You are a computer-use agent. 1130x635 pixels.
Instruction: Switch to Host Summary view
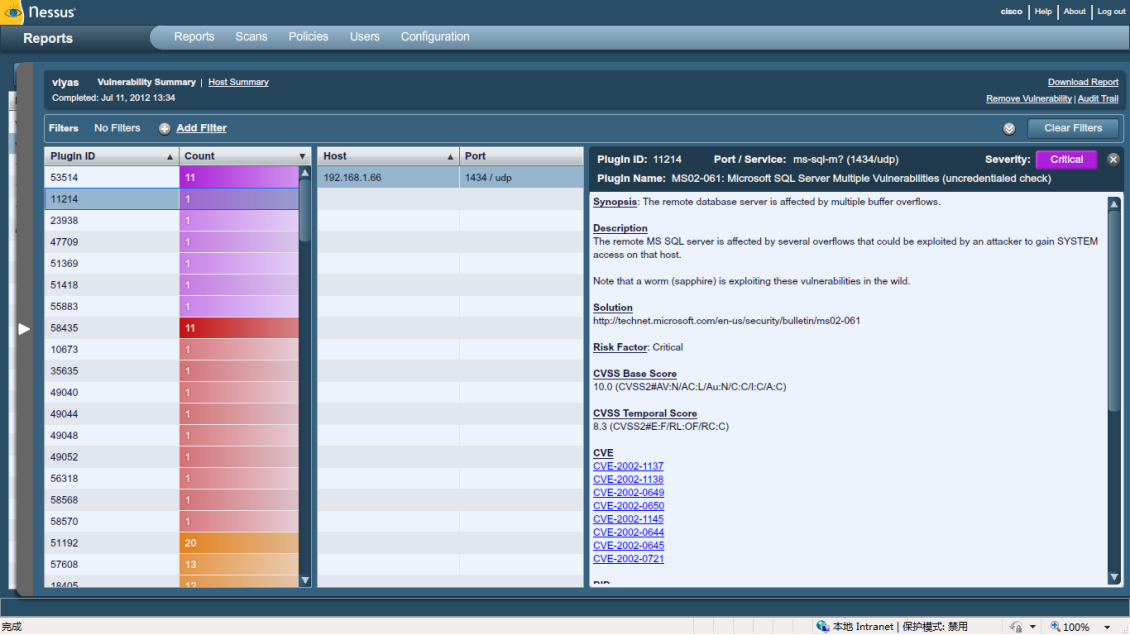(x=239, y=82)
